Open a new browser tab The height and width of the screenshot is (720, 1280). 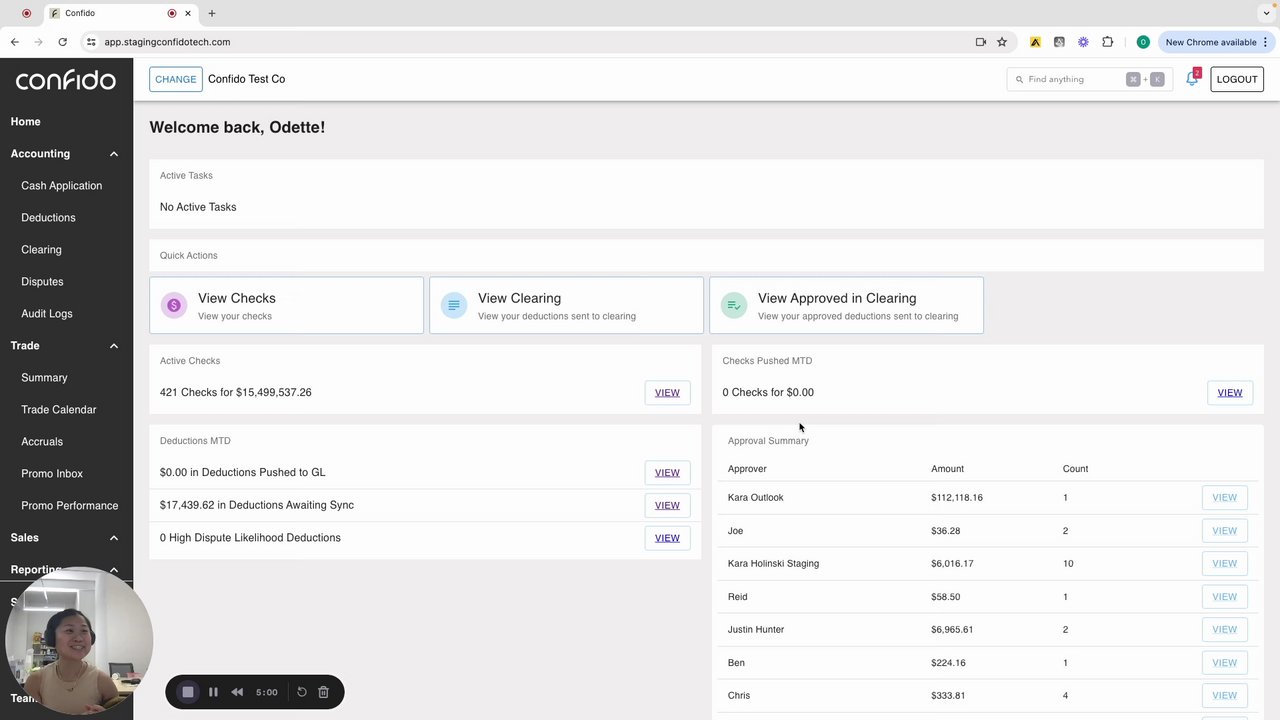tap(212, 13)
